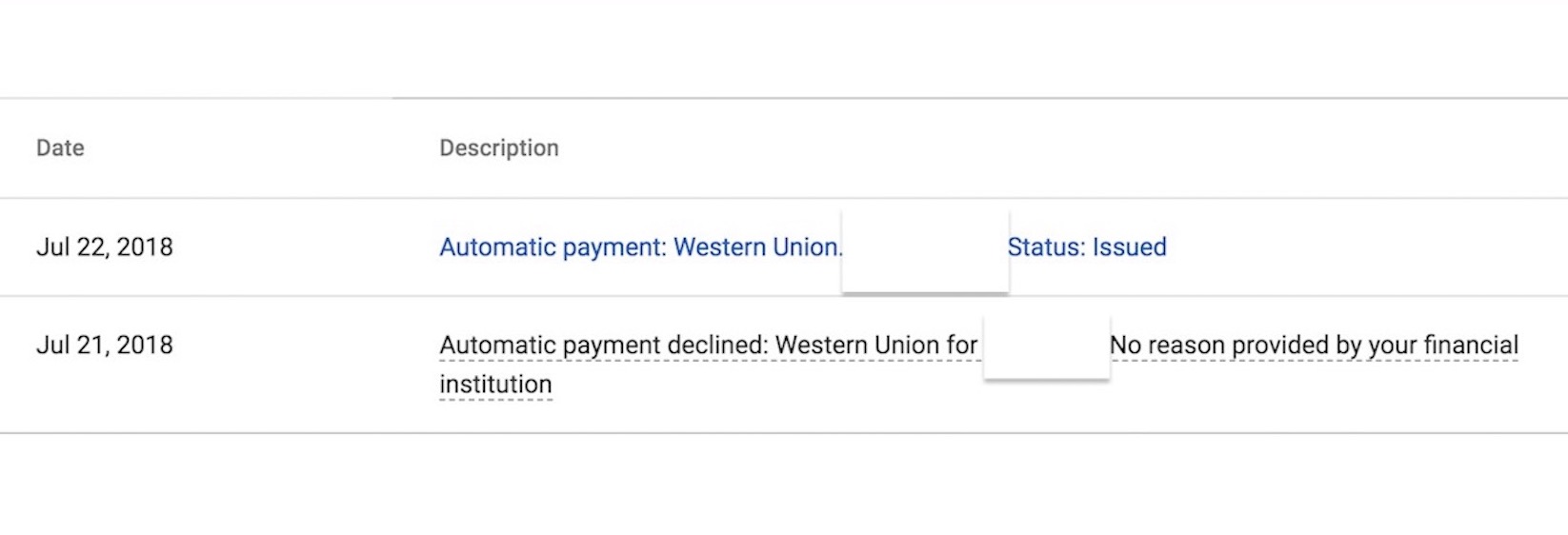Click the Date column header

pos(60,149)
